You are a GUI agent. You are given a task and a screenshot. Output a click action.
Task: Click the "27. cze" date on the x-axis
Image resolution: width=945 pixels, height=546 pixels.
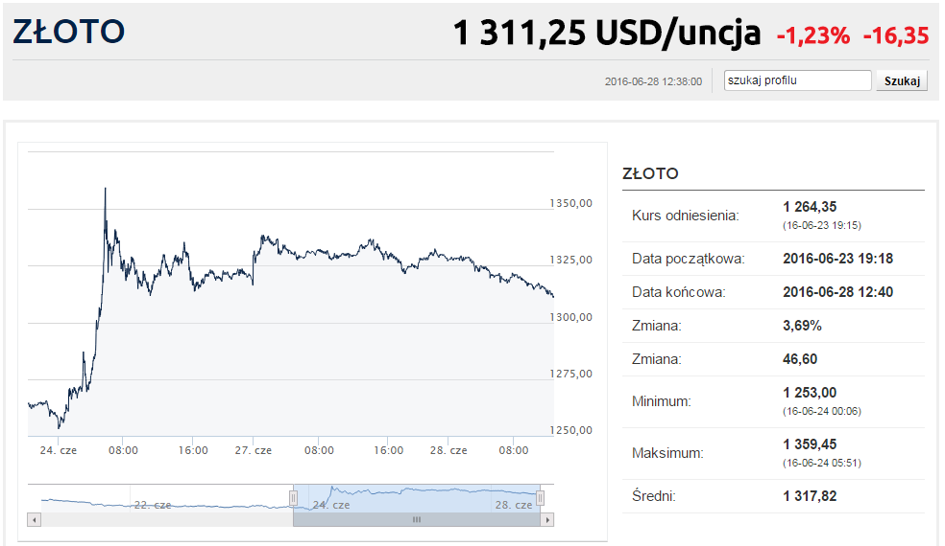[253, 450]
